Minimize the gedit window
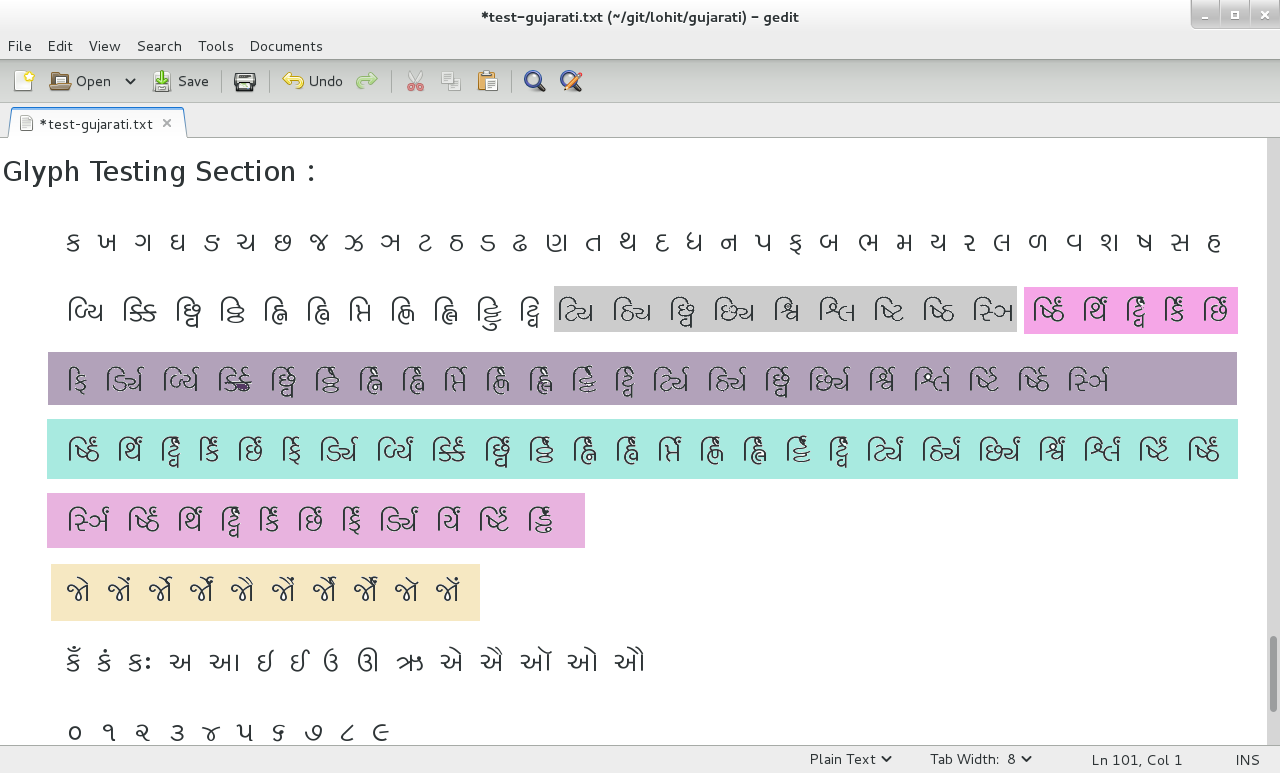The width and height of the screenshot is (1280, 773). [x=1207, y=15]
